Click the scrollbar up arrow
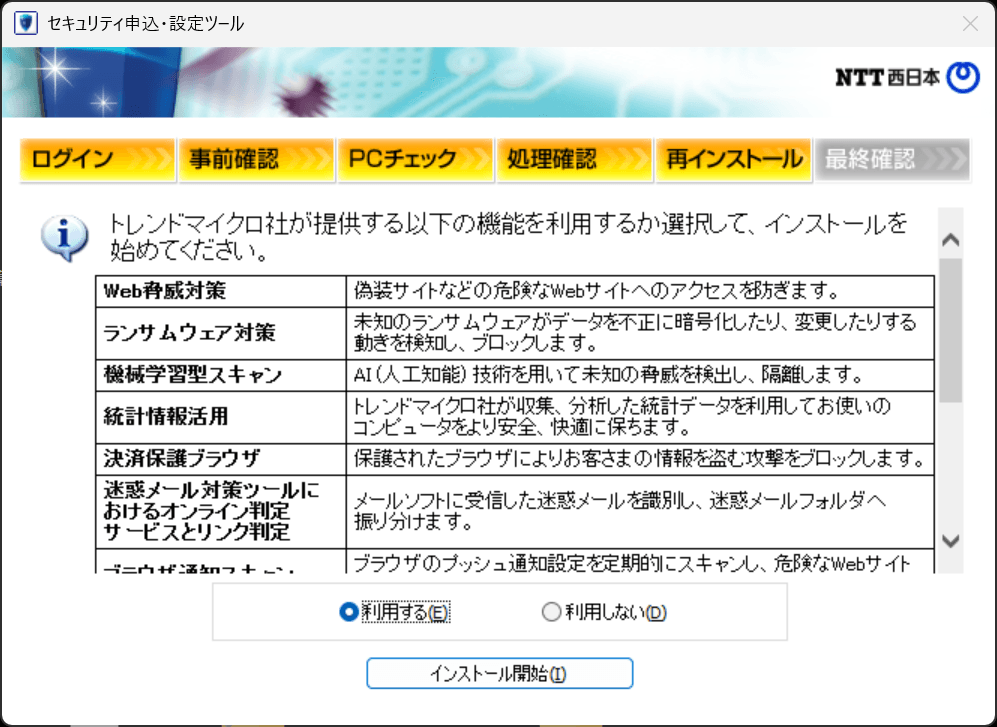Screen dimensions: 997x727 [949, 240]
